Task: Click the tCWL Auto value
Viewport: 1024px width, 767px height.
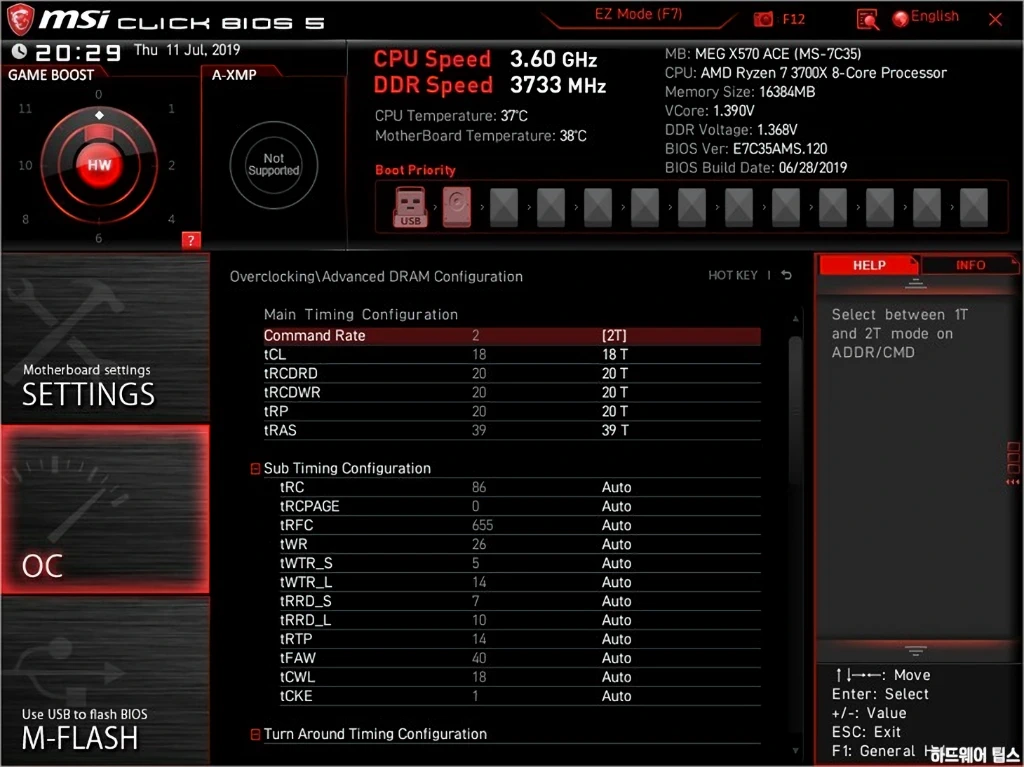Action: click(616, 676)
